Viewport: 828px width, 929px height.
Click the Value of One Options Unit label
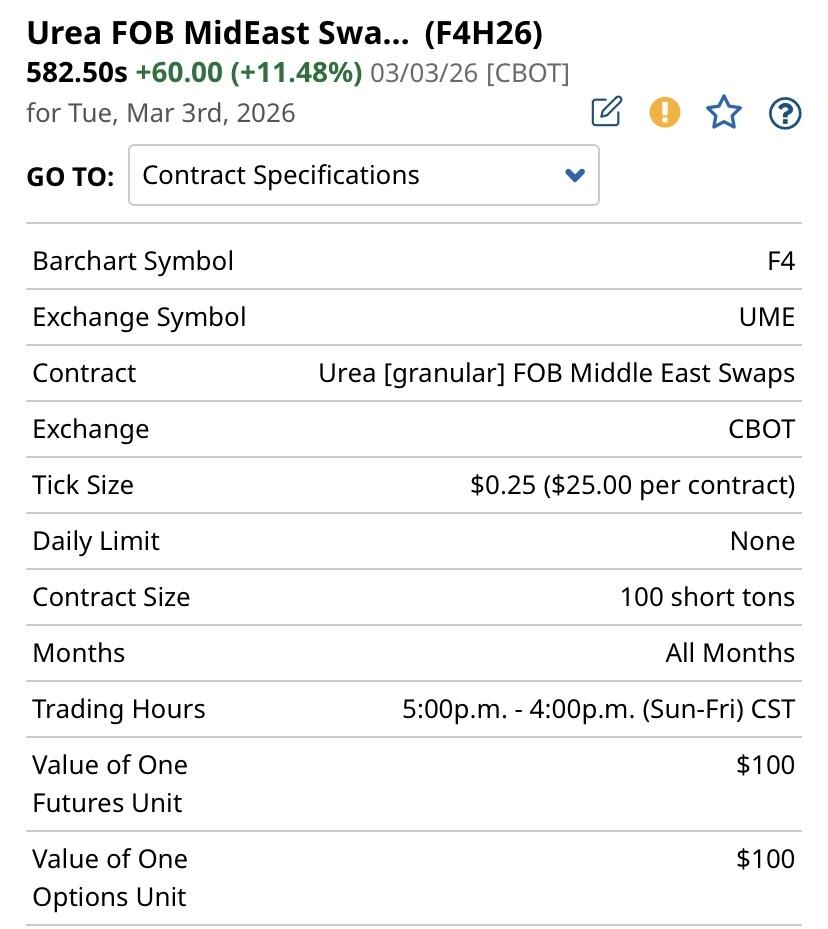pyautogui.click(x=110, y=877)
